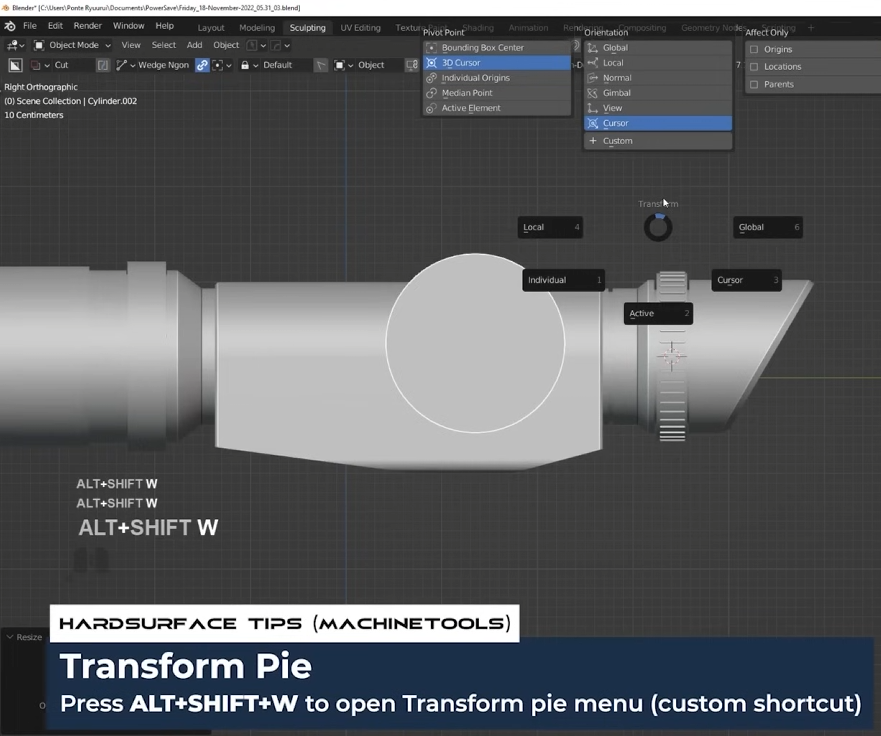Open the Render menu
Image resolution: width=881 pixels, height=736 pixels.
coord(88,26)
